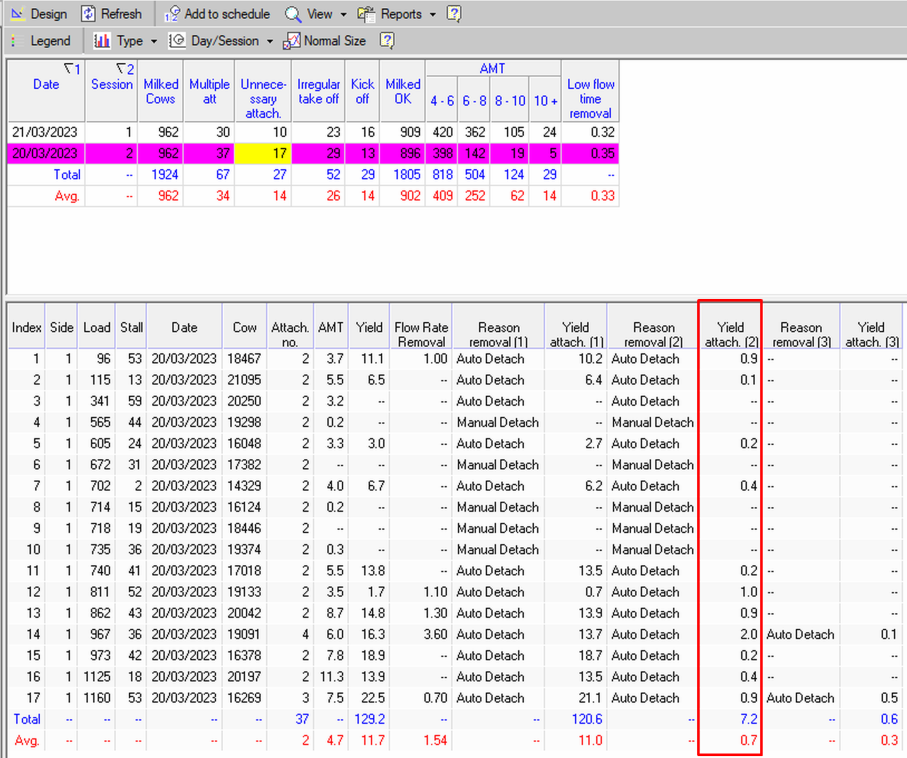Open the Type dropdown arrow
907x758 pixels.
pyautogui.click(x=153, y=42)
